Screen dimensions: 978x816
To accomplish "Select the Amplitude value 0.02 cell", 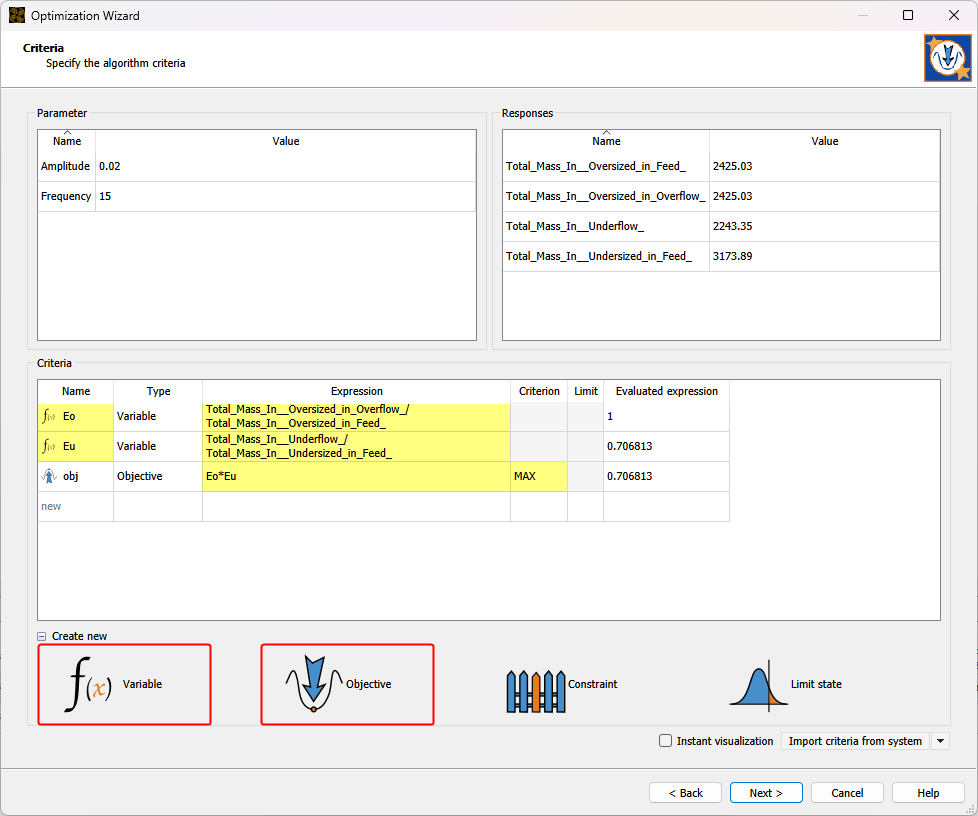I will 286,167.
